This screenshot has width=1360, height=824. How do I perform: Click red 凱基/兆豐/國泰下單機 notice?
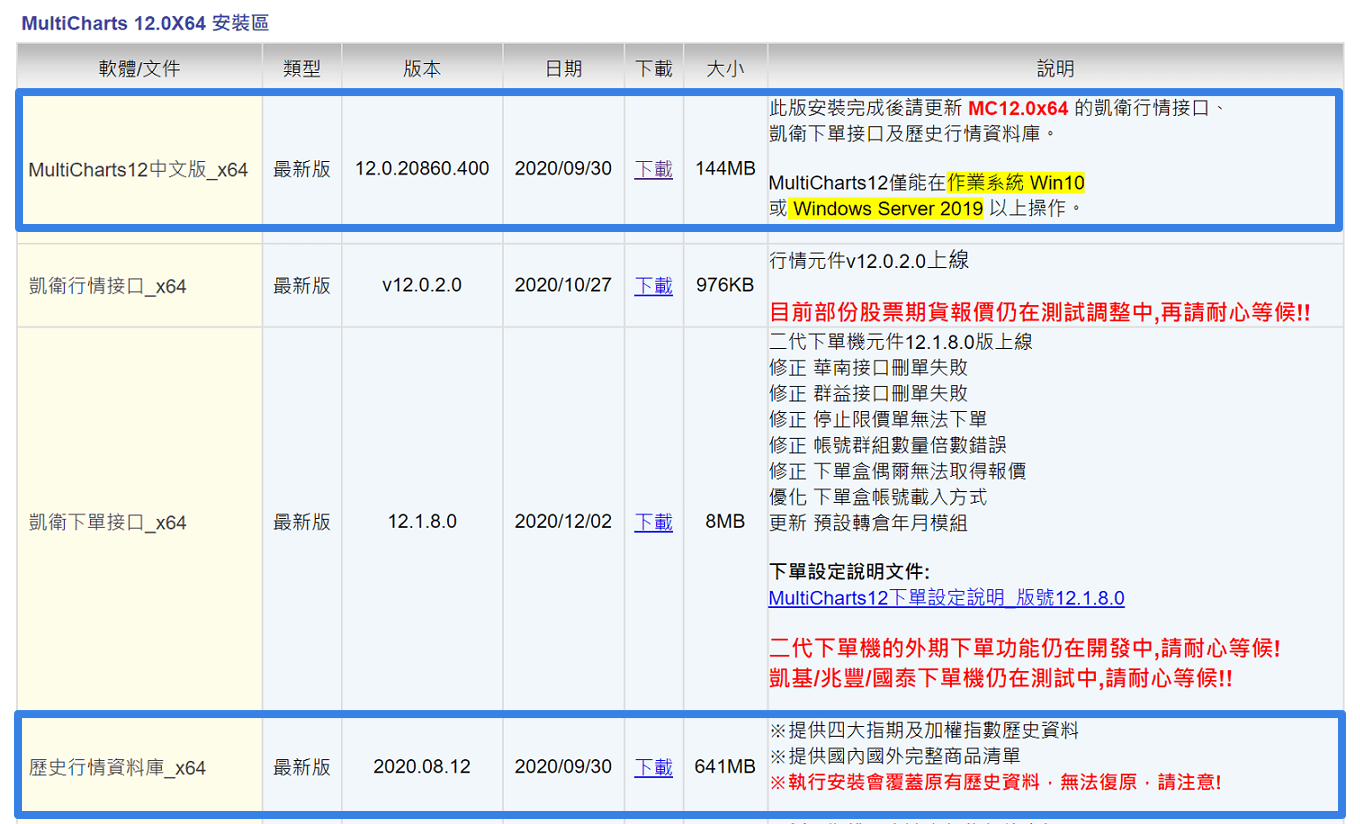pyautogui.click(x=1001, y=677)
